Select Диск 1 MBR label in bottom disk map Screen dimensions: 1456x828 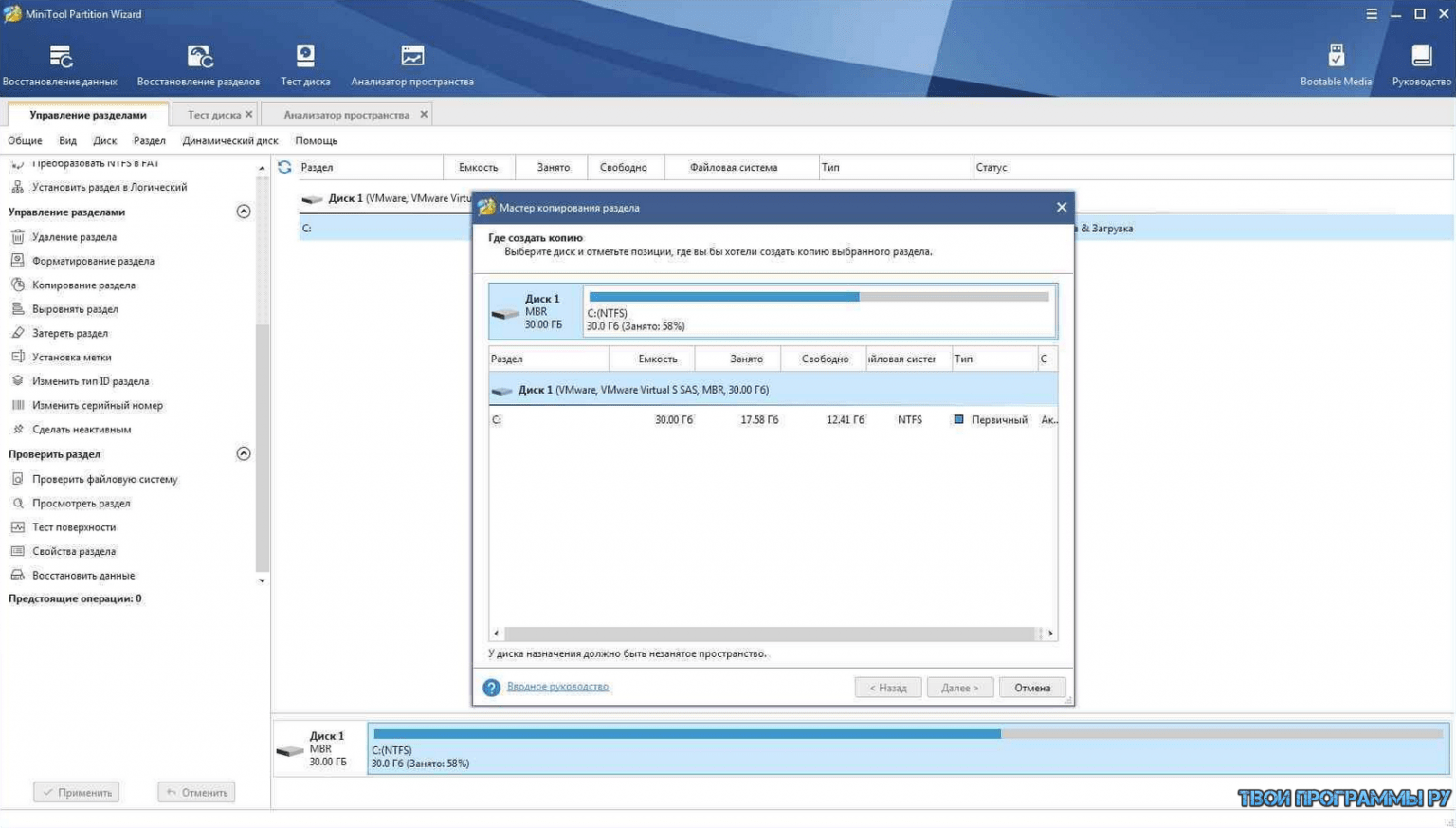(x=319, y=748)
